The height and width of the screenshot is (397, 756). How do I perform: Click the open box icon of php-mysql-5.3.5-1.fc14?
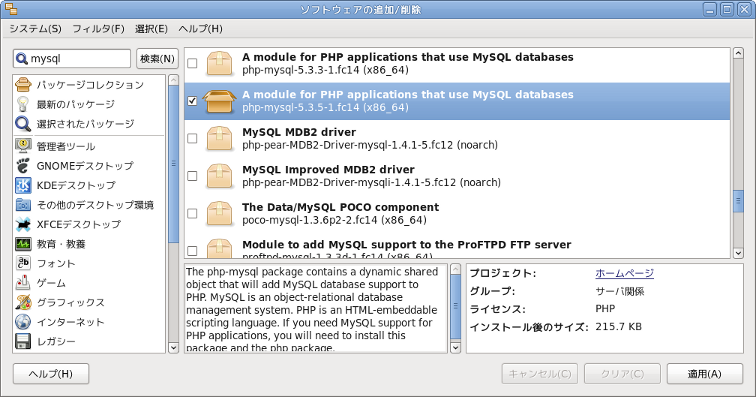pos(219,101)
